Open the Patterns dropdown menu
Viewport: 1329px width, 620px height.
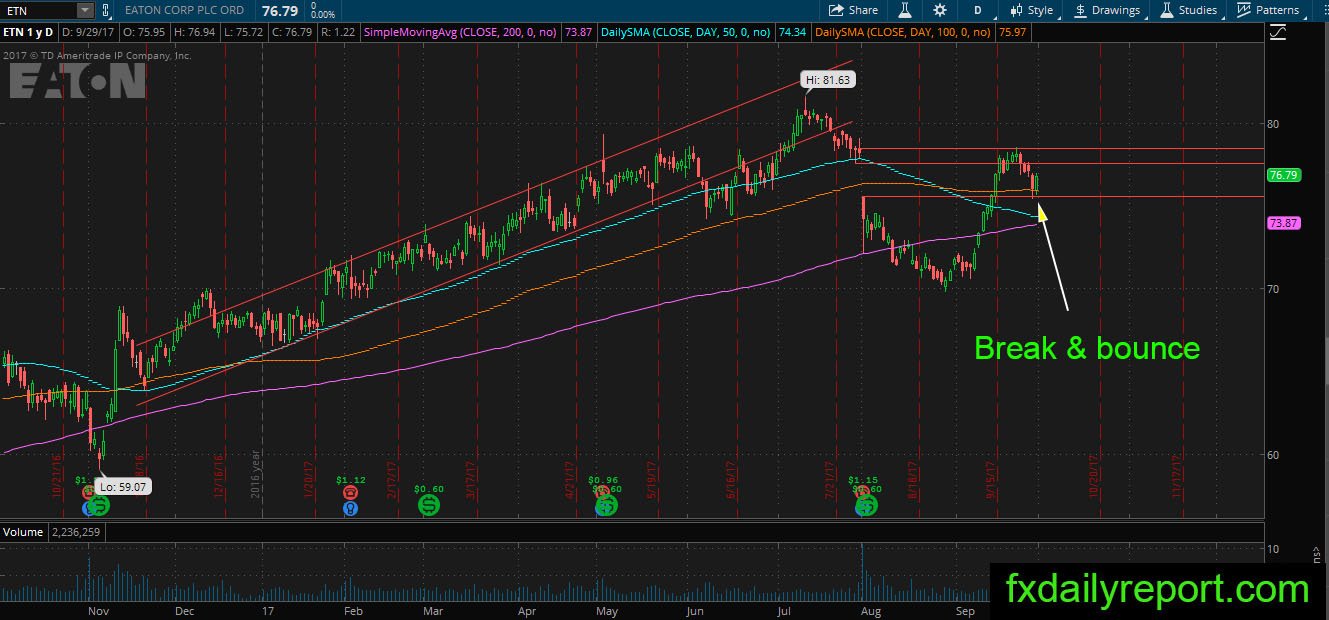click(x=1268, y=10)
